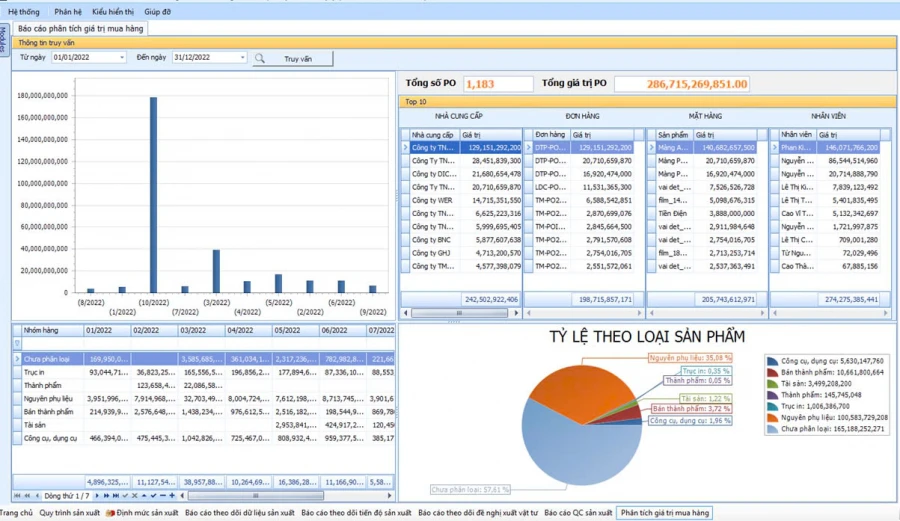Click the cancel edit X navigator icon

[134, 496]
